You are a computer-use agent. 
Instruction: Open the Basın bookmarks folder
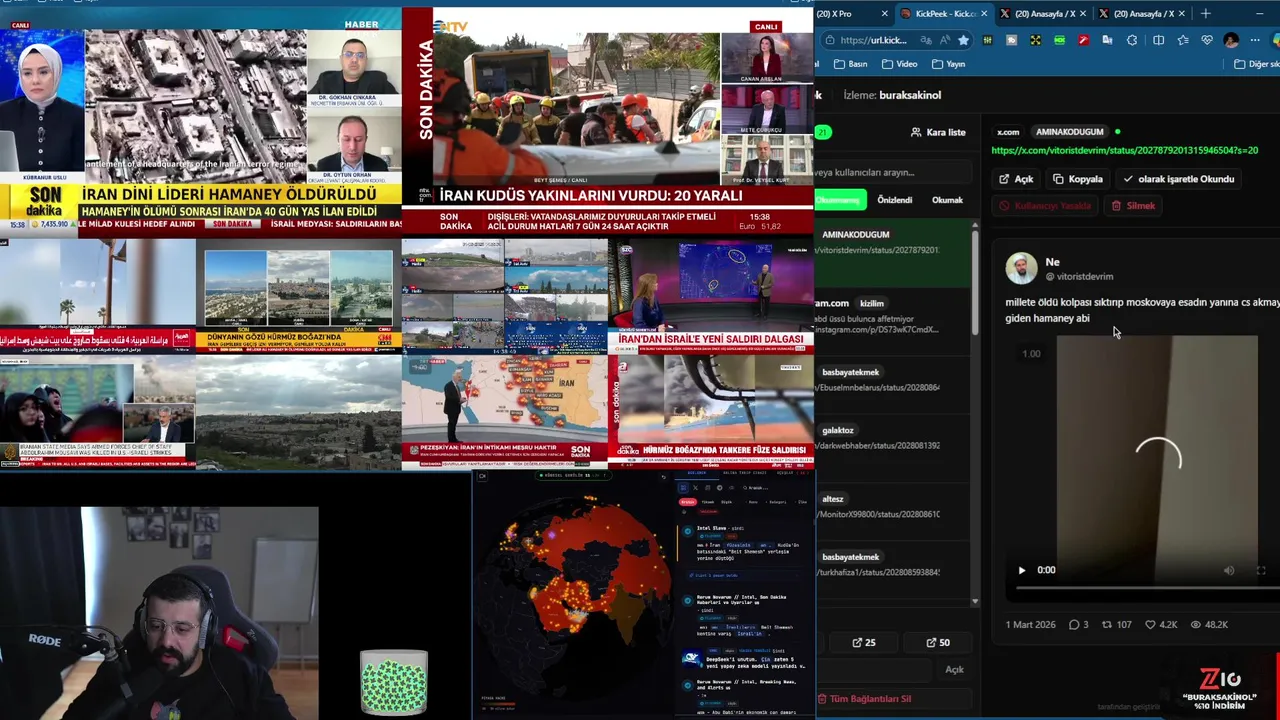pyautogui.click(x=850, y=64)
